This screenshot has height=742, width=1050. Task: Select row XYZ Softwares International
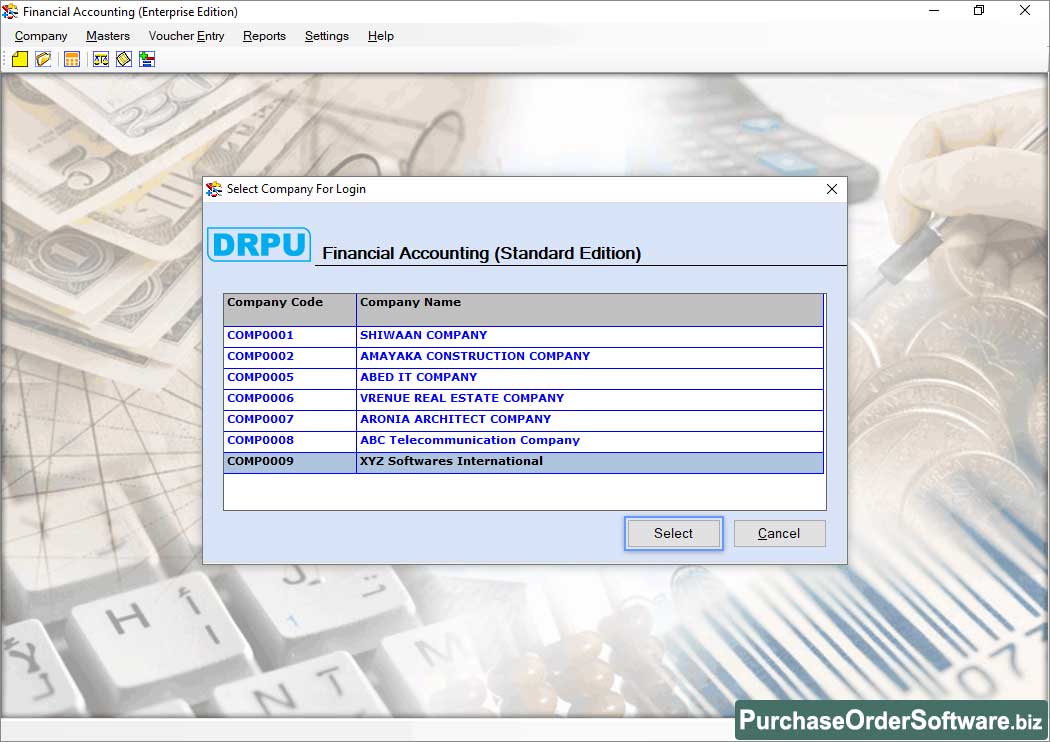pyautogui.click(x=524, y=463)
